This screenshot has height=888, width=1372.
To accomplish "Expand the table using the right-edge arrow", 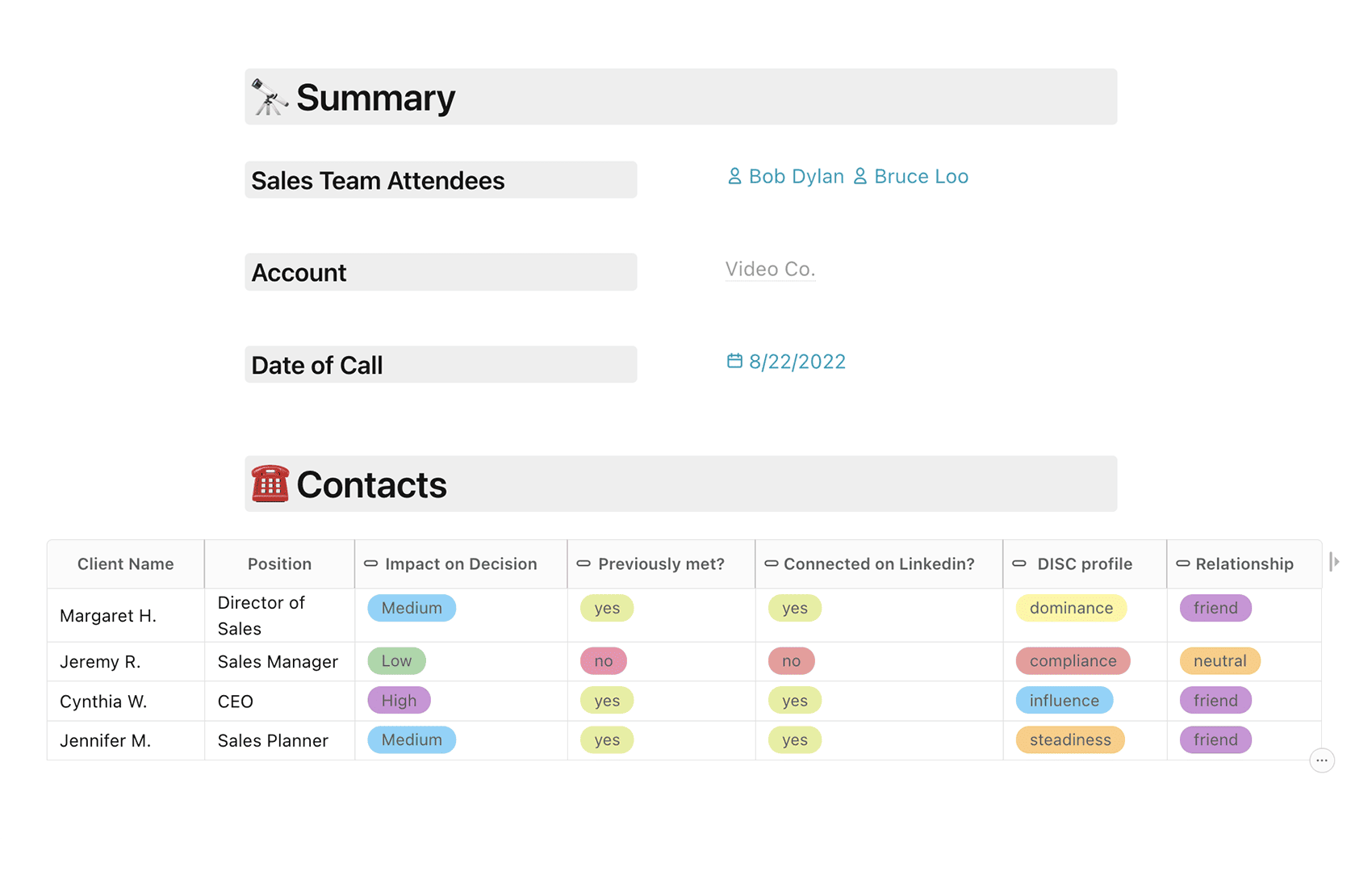I will pyautogui.click(x=1335, y=561).
